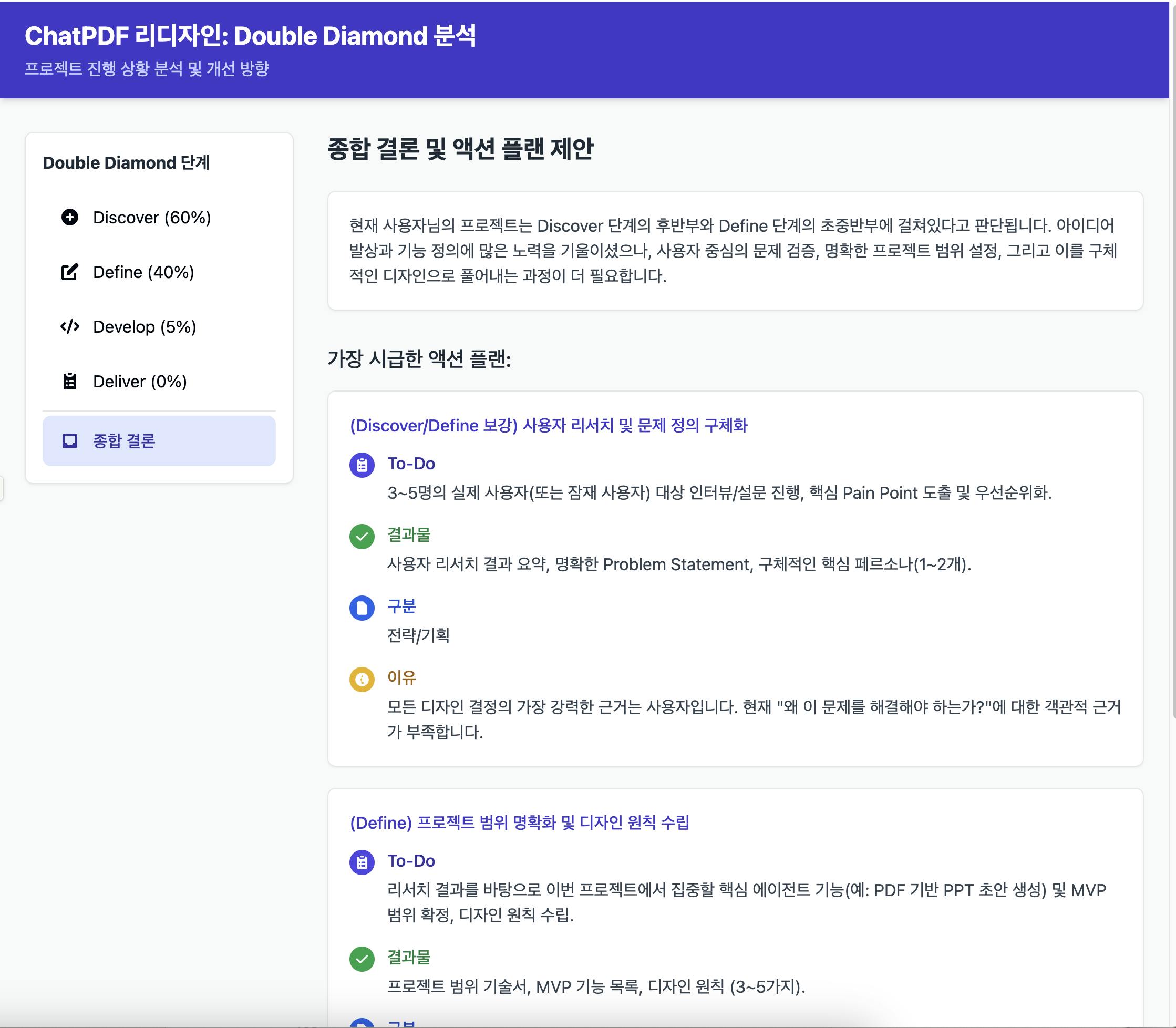The height and width of the screenshot is (1028, 1176).
Task: Click the Deliver clipboard icon
Action: click(69, 381)
